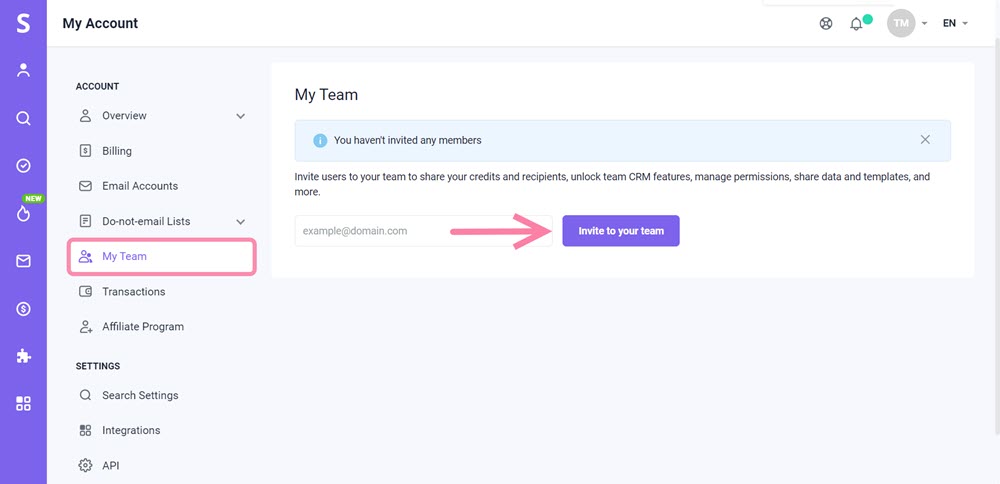Open the help lifebuoy icon in header
The image size is (1000, 484).
(x=826, y=24)
